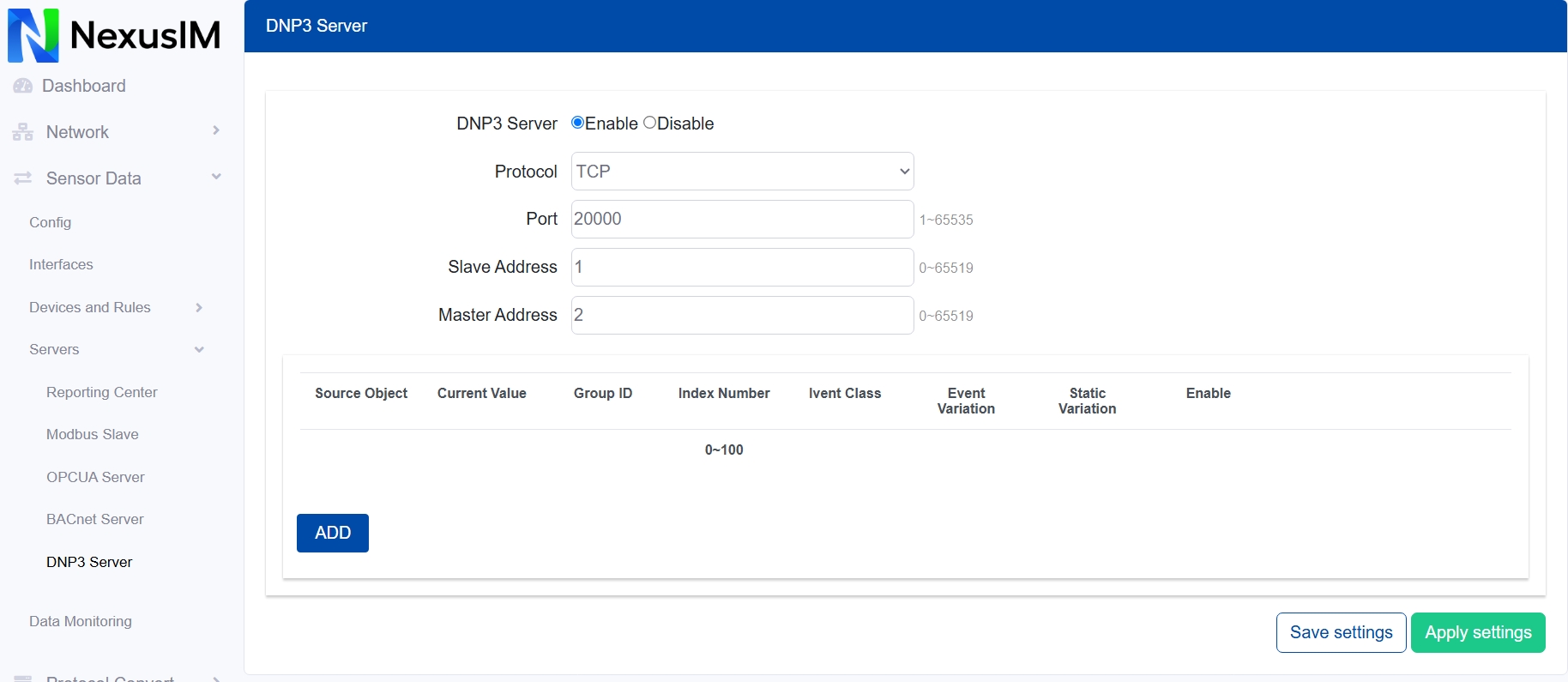Click the Slave Address input field
Screen dimensions: 1568x682
pyautogui.click(x=743, y=267)
